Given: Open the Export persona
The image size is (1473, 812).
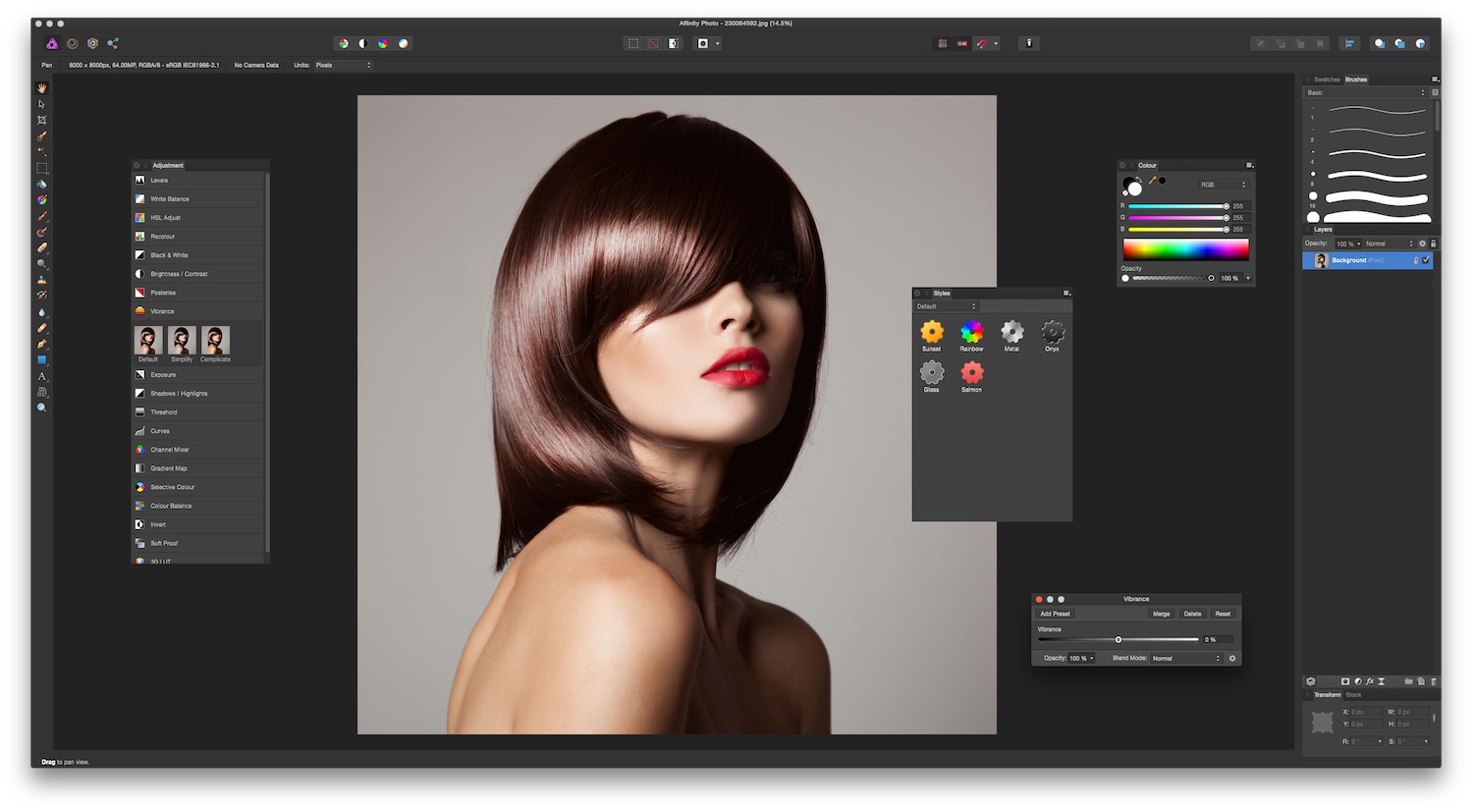Looking at the screenshot, I should (113, 43).
